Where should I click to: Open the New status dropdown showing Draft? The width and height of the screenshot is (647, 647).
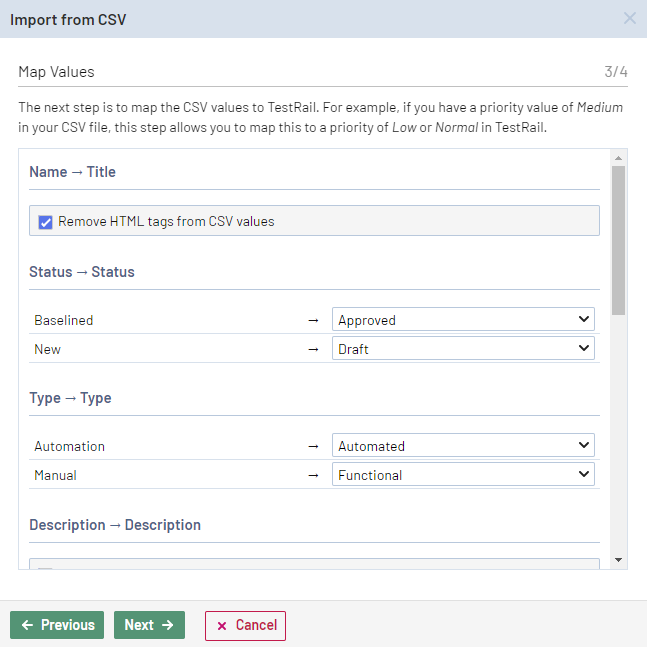(x=463, y=349)
